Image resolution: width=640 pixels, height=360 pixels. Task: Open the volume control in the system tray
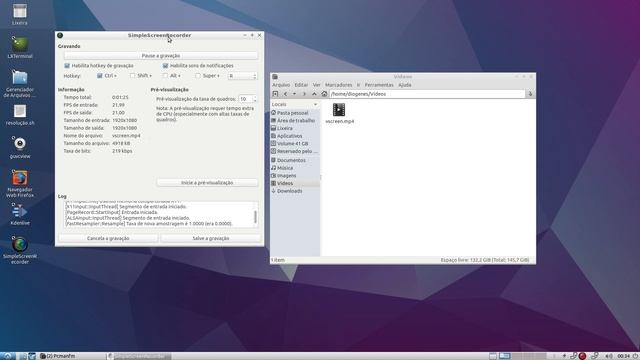point(609,356)
